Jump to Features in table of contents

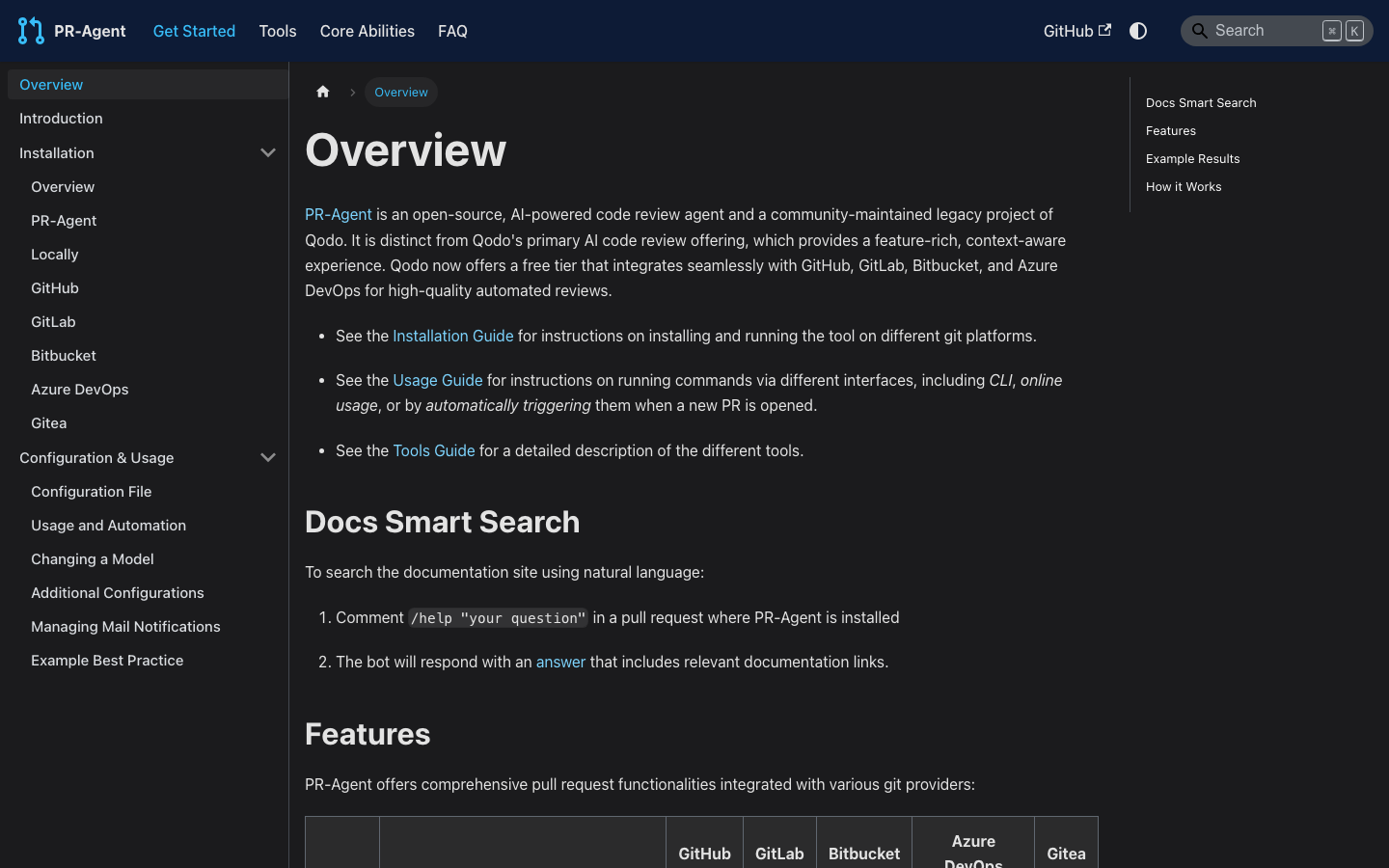(x=1171, y=130)
